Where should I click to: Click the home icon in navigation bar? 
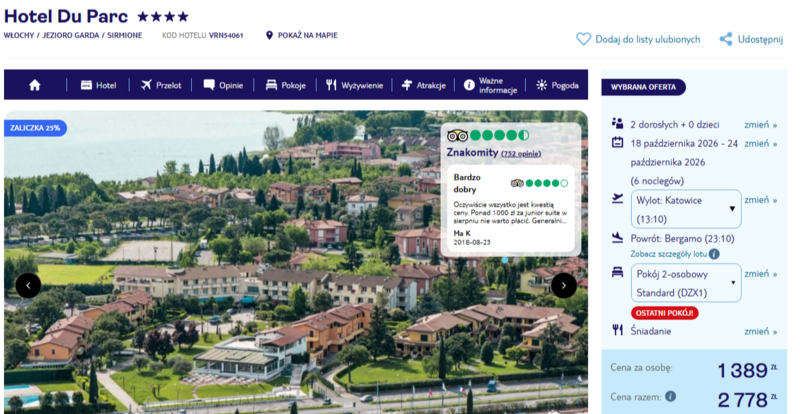[35, 85]
